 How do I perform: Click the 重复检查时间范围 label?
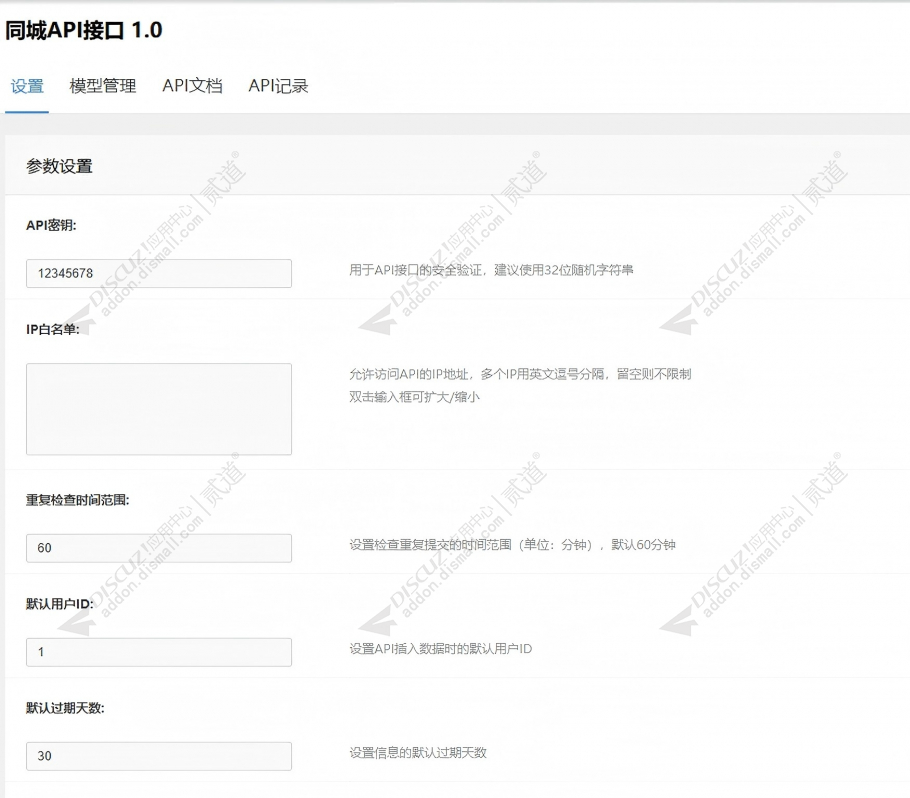pos(78,500)
